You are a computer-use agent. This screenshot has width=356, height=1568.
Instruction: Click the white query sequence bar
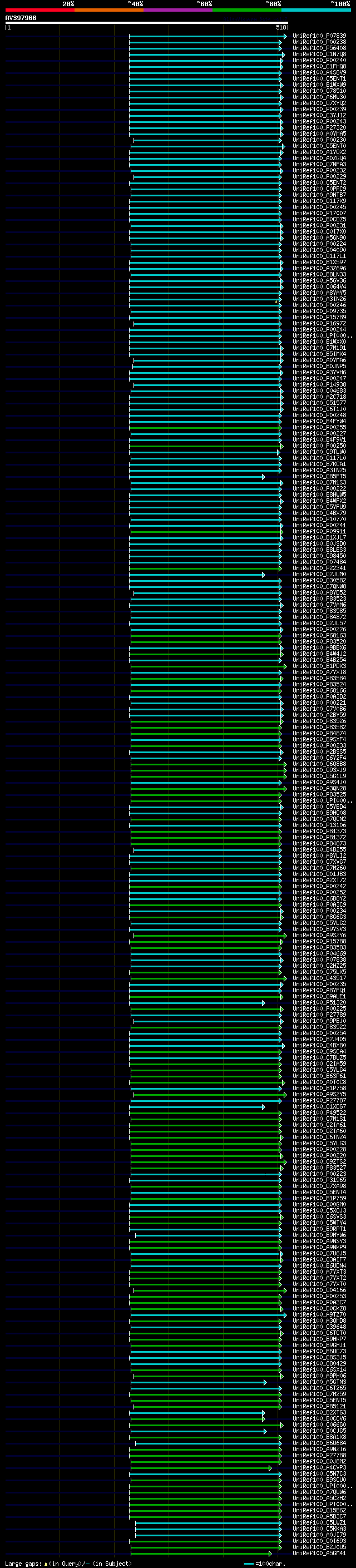147,22
